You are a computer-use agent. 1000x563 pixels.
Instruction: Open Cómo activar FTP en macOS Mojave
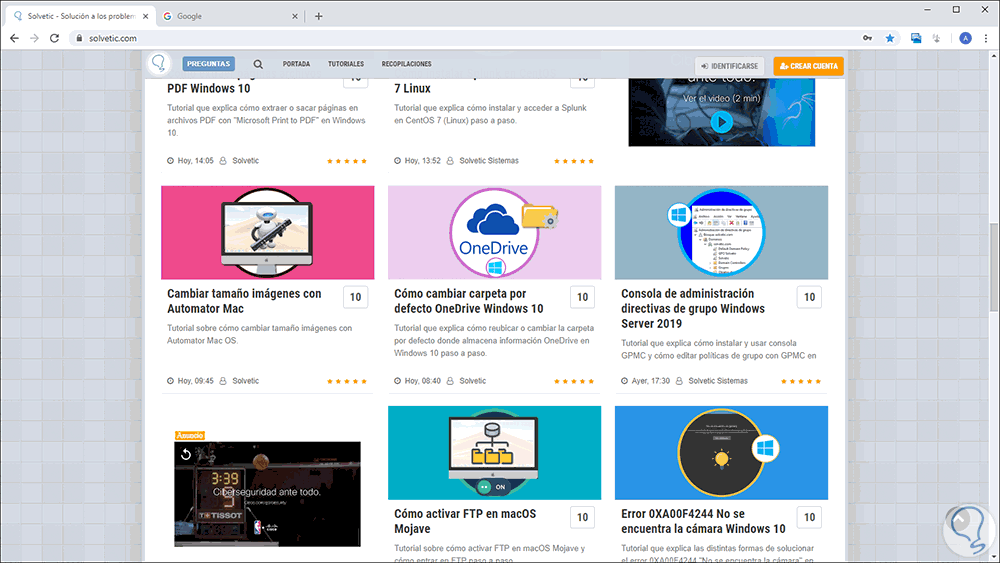pyautogui.click(x=465, y=521)
